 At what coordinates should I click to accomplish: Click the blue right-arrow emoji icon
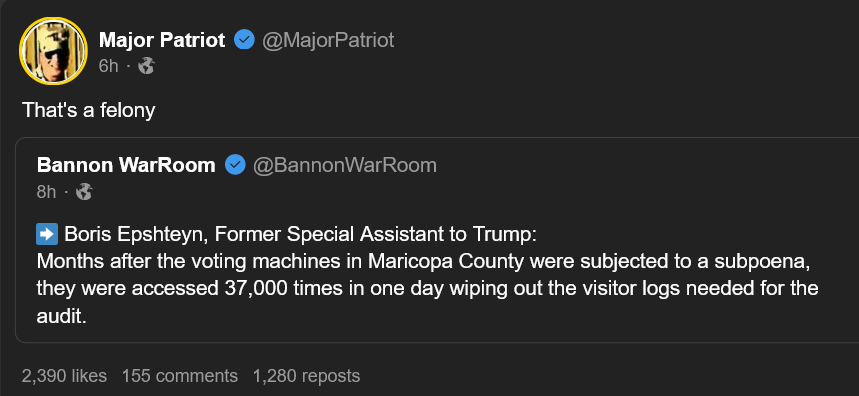[x=47, y=234]
